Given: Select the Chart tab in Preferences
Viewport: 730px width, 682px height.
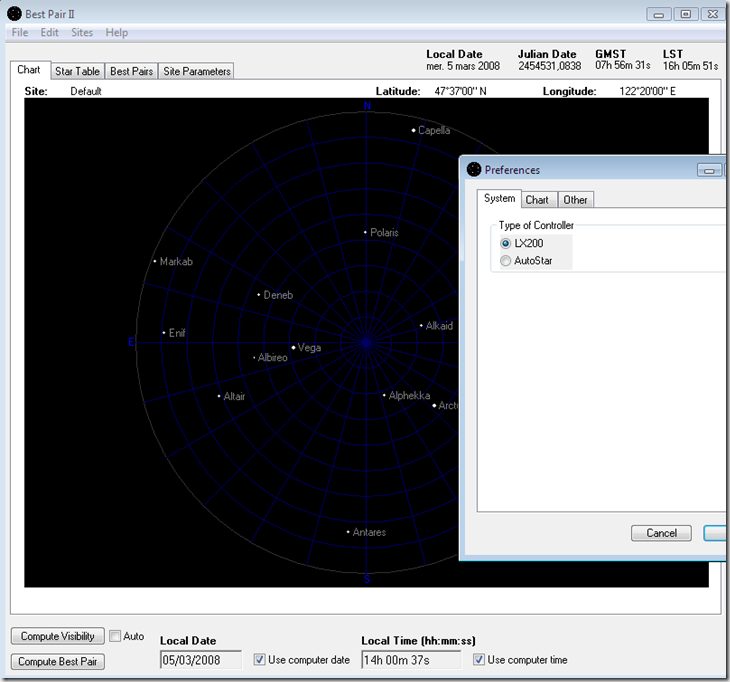Looking at the screenshot, I should [538, 200].
